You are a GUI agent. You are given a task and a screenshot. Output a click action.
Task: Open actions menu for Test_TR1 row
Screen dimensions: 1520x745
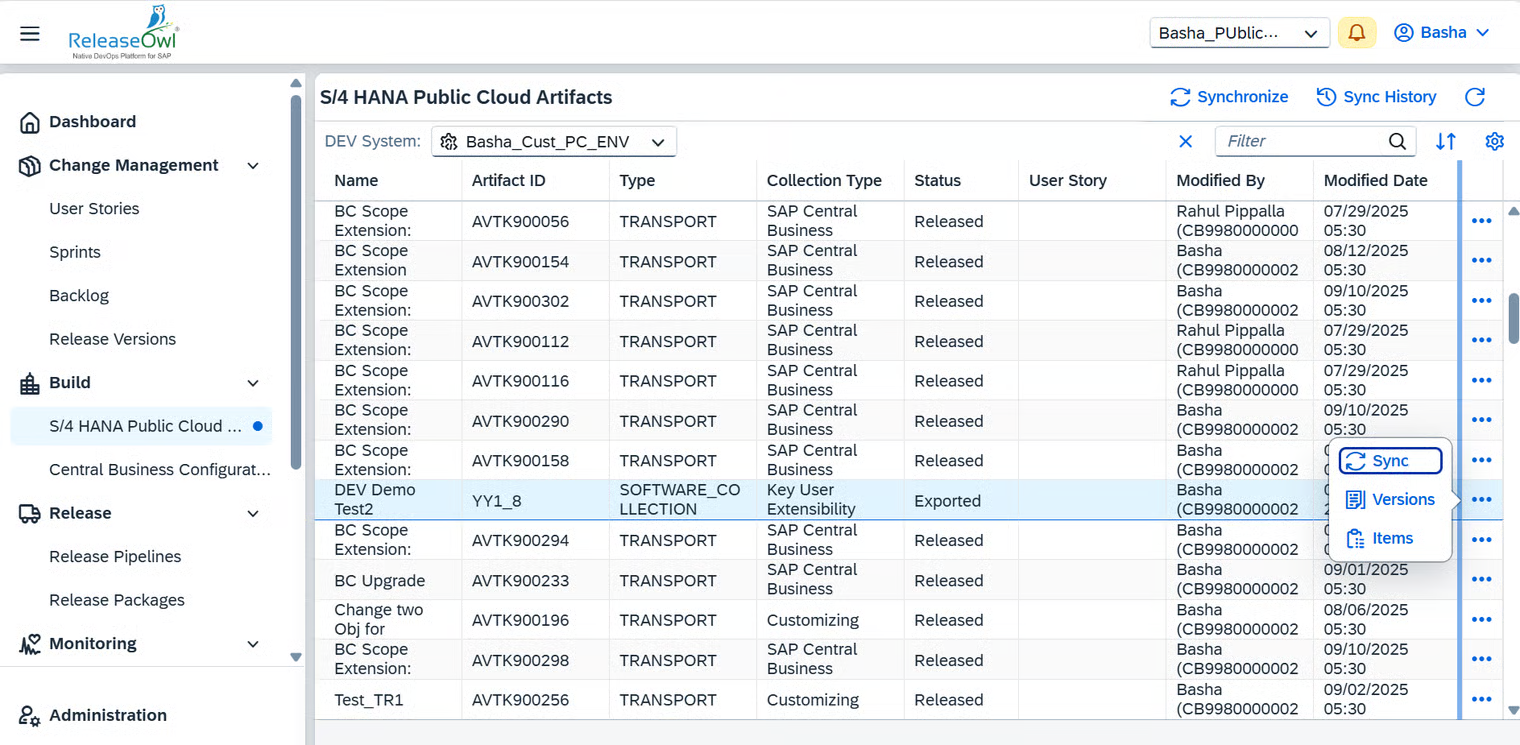tap(1481, 699)
